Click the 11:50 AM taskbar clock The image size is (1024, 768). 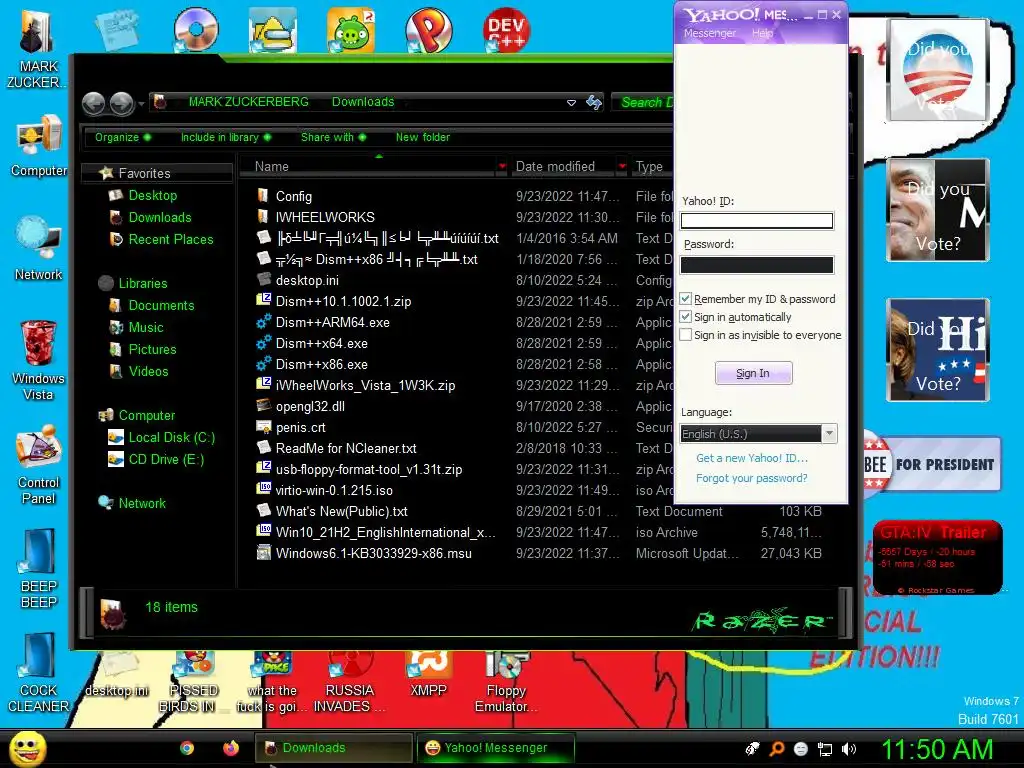[x=937, y=749]
